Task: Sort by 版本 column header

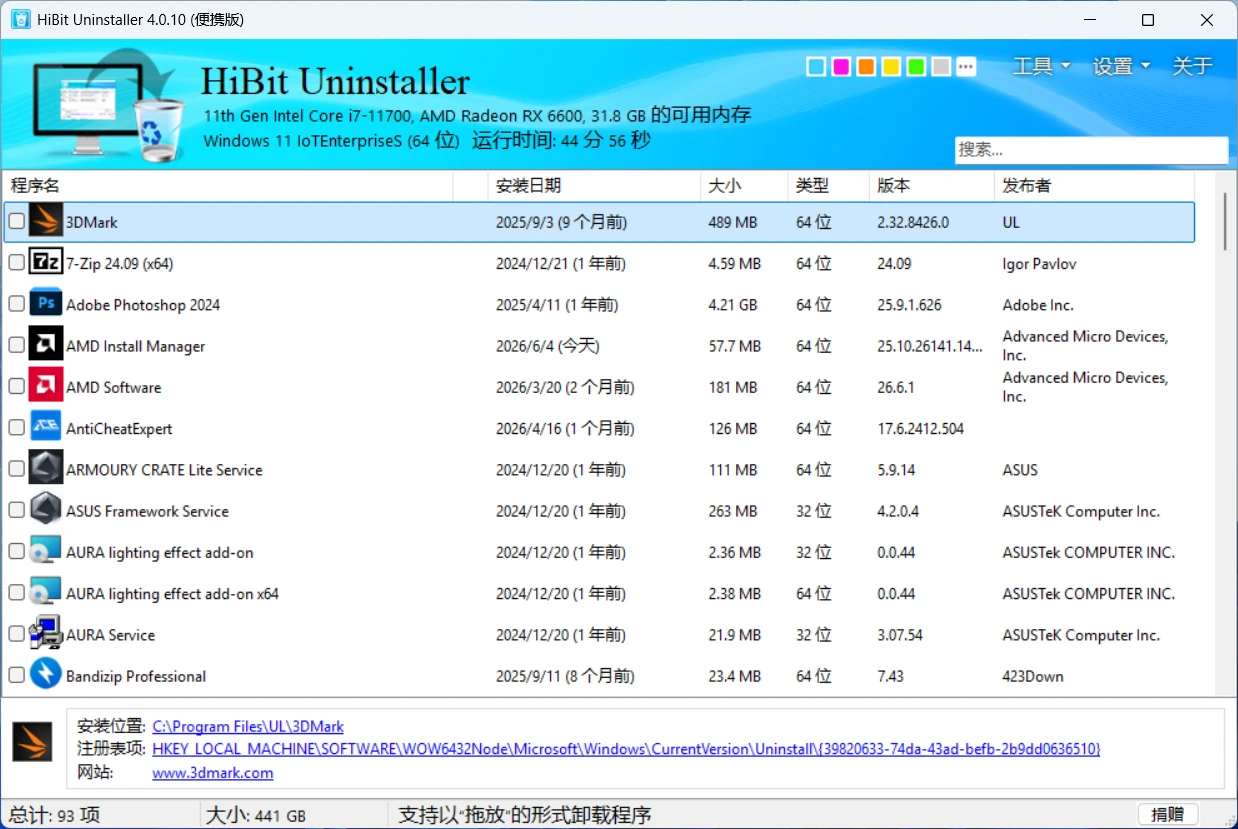Action: pos(932,185)
